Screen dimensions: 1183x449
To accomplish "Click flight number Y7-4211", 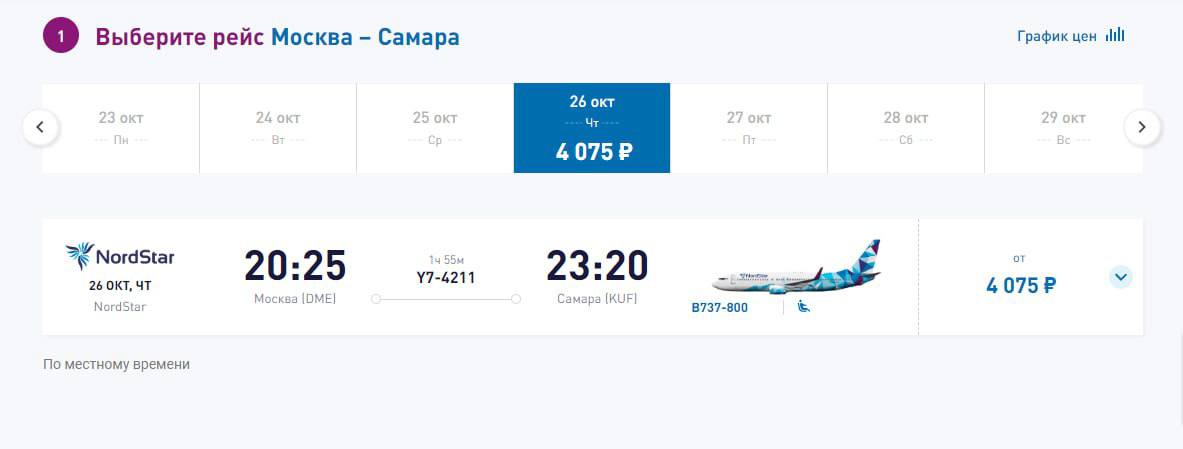I will tap(446, 278).
